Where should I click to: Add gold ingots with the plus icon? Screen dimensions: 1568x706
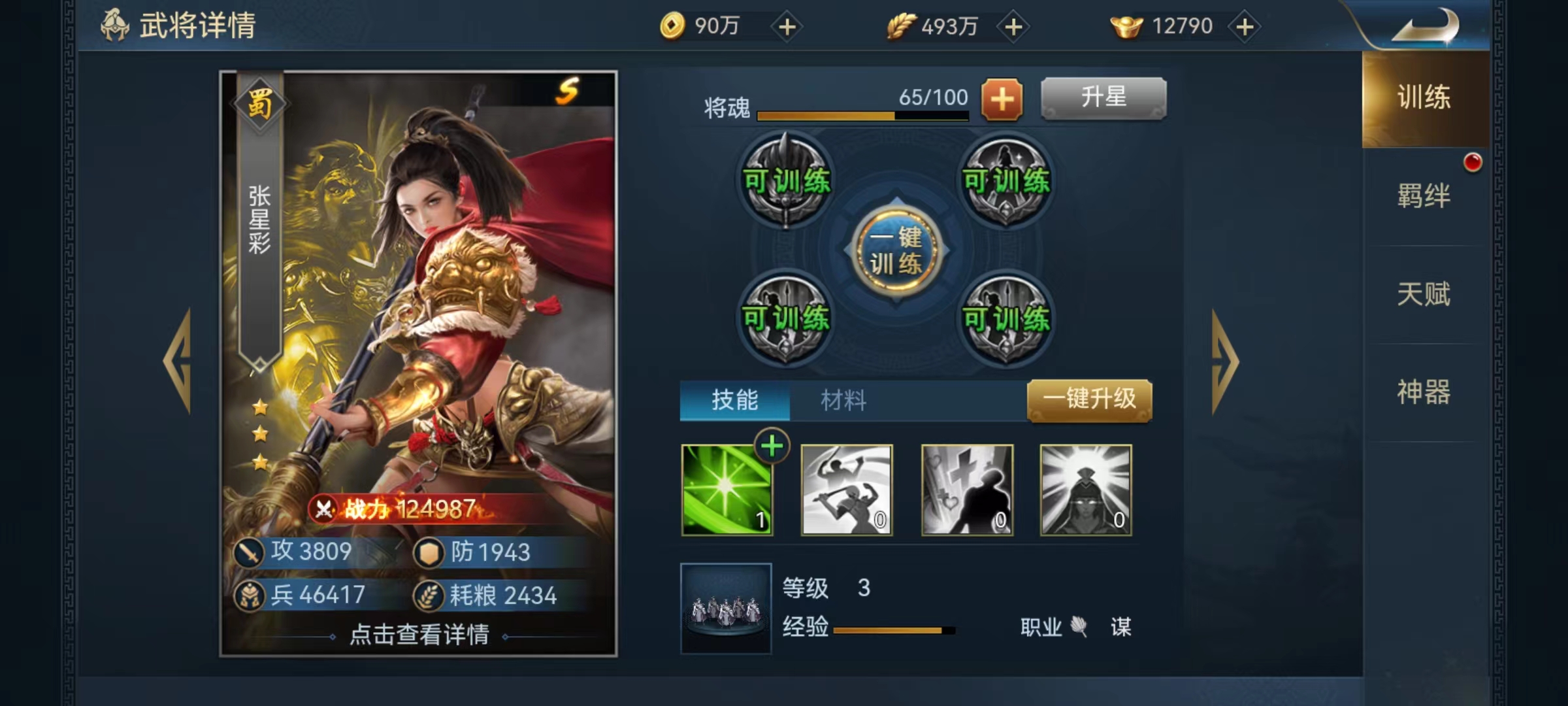(x=1245, y=27)
